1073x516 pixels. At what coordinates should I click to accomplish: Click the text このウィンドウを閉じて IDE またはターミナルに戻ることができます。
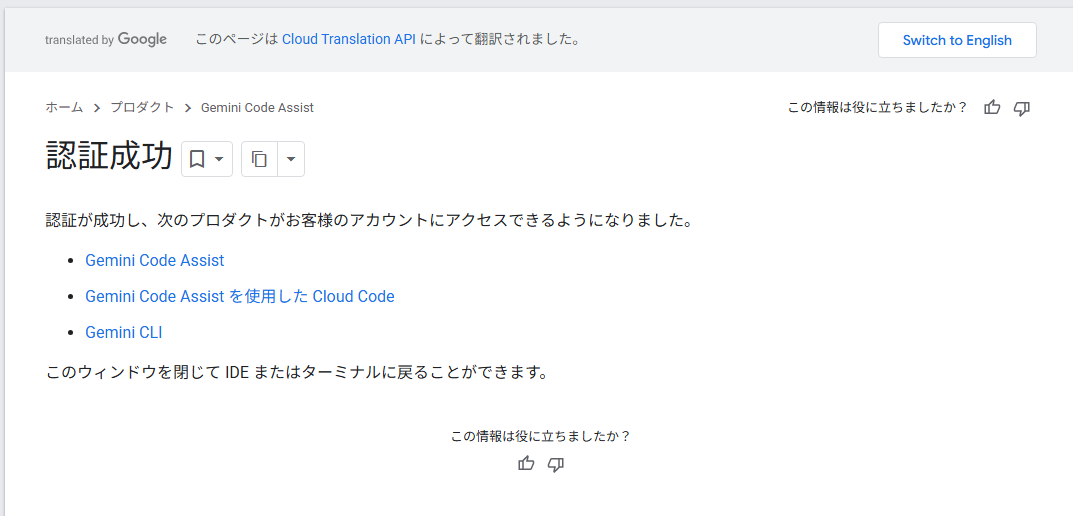point(298,373)
